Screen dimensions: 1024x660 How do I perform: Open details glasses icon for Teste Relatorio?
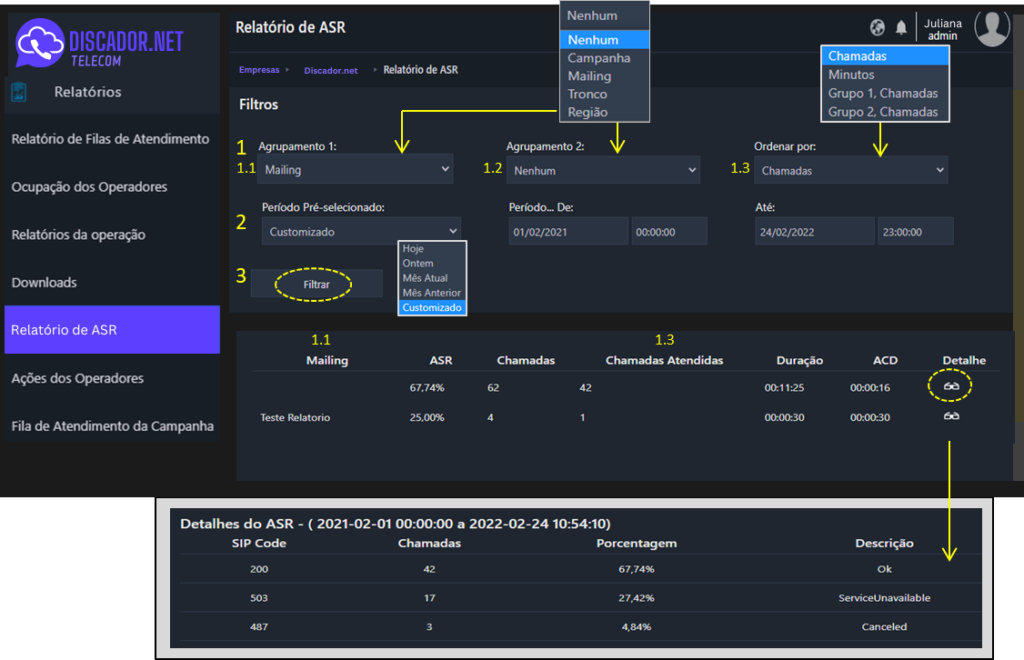coord(951,416)
